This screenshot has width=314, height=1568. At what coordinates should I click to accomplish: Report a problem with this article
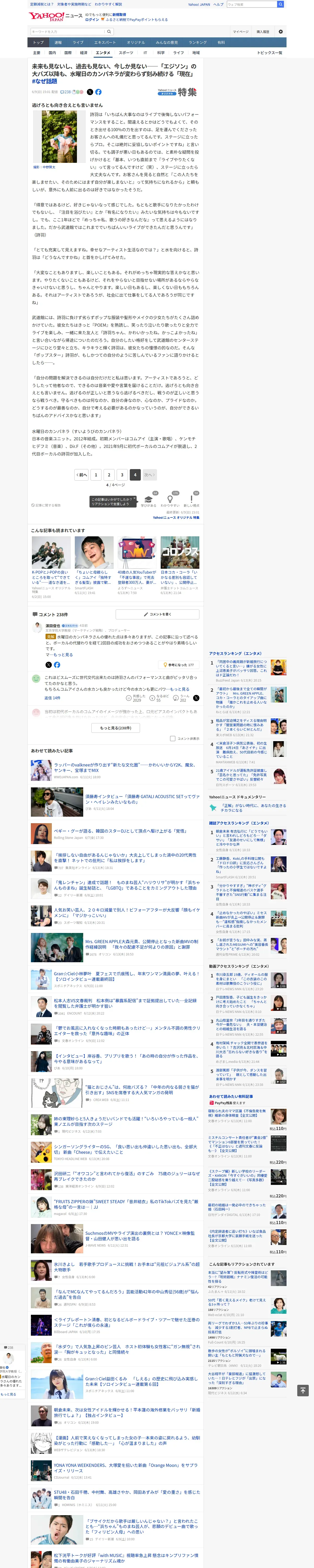[x=46, y=505]
